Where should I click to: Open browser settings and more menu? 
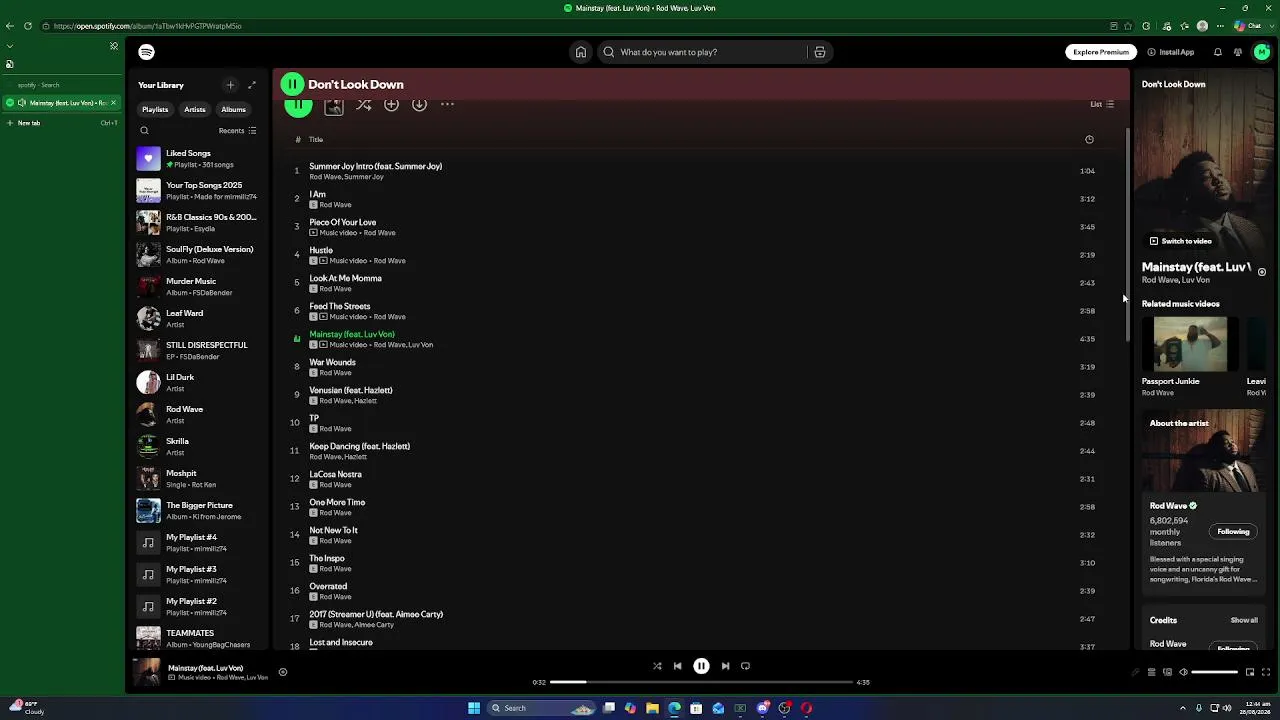coord(1219,26)
